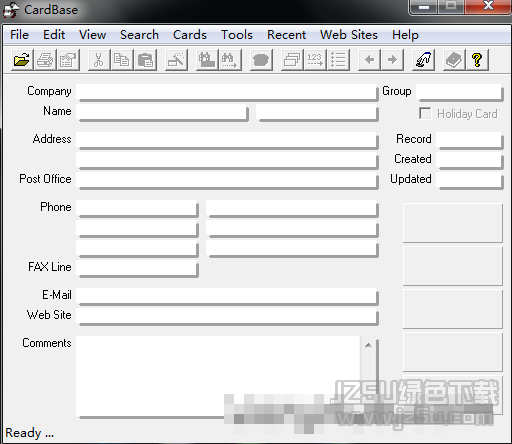
Task: Click the scissors cut icon
Action: click(x=99, y=60)
